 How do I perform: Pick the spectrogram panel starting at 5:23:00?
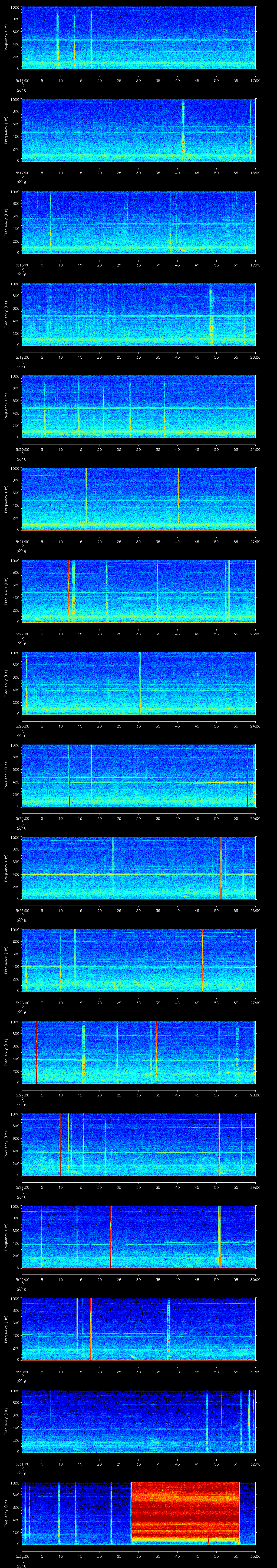pyautogui.click(x=138, y=683)
